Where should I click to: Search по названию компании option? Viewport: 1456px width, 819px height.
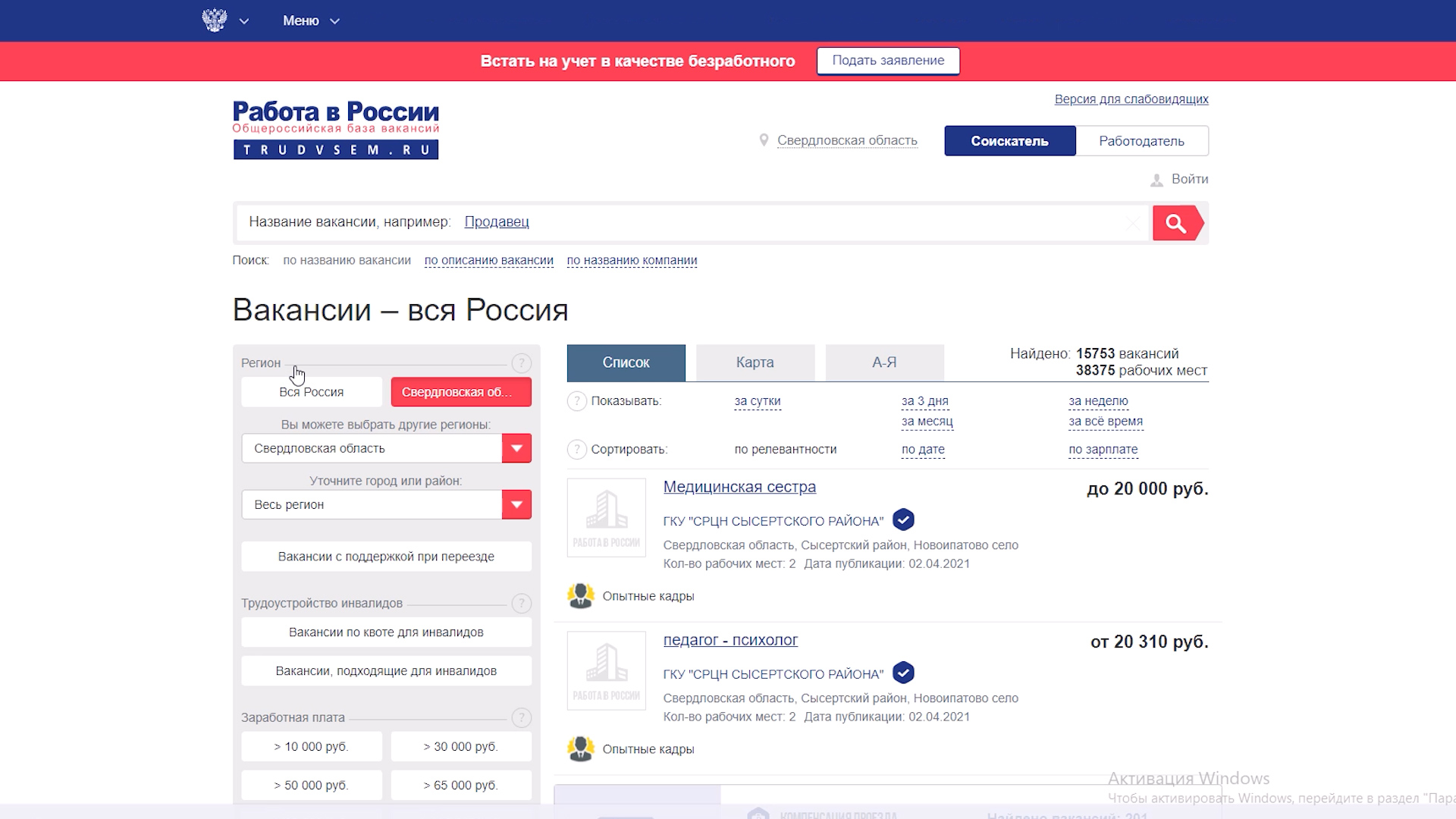pyautogui.click(x=632, y=260)
